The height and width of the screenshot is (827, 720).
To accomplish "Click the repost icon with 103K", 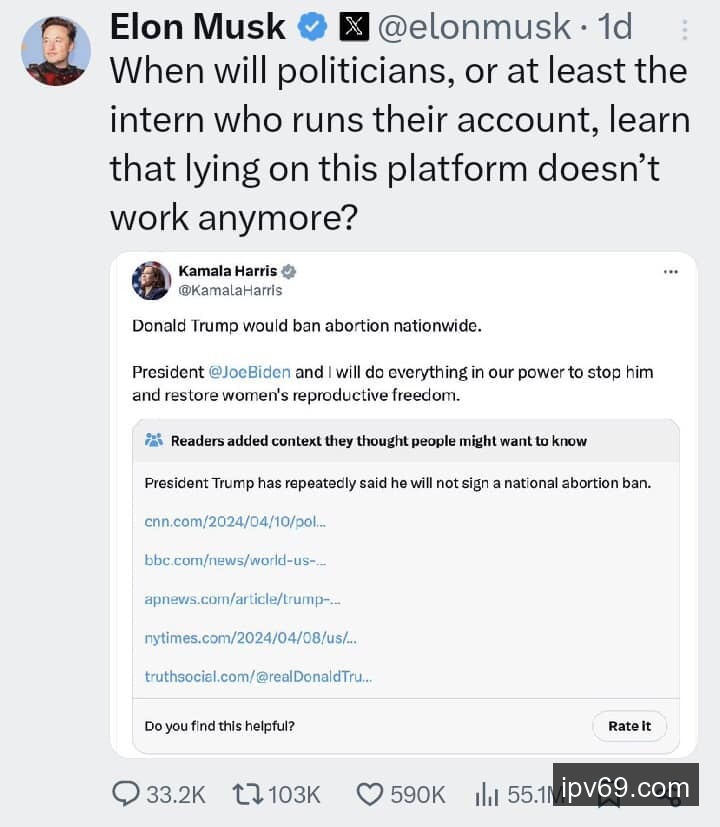I will point(245,794).
